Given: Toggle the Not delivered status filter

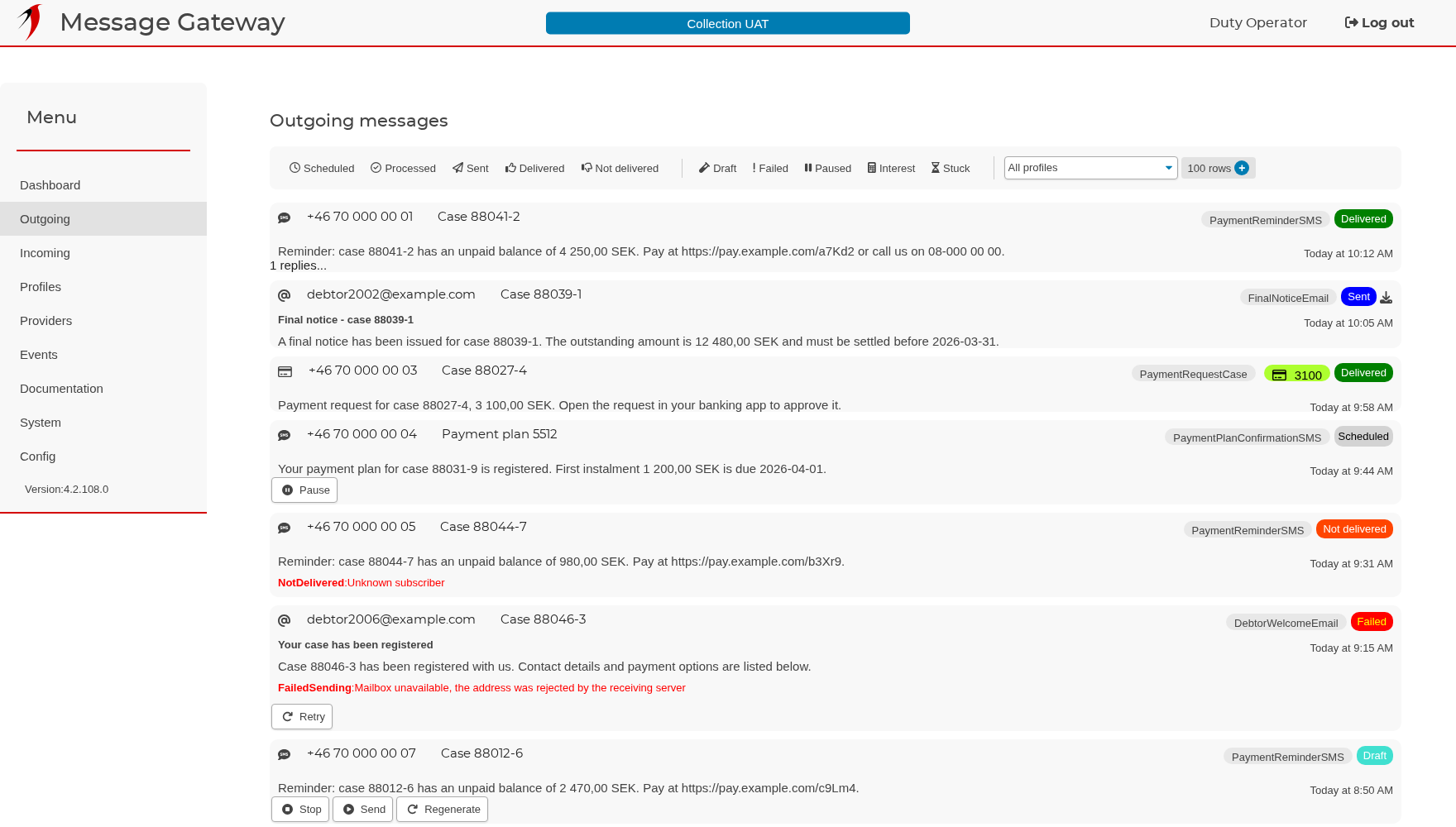Looking at the screenshot, I should coord(620,168).
